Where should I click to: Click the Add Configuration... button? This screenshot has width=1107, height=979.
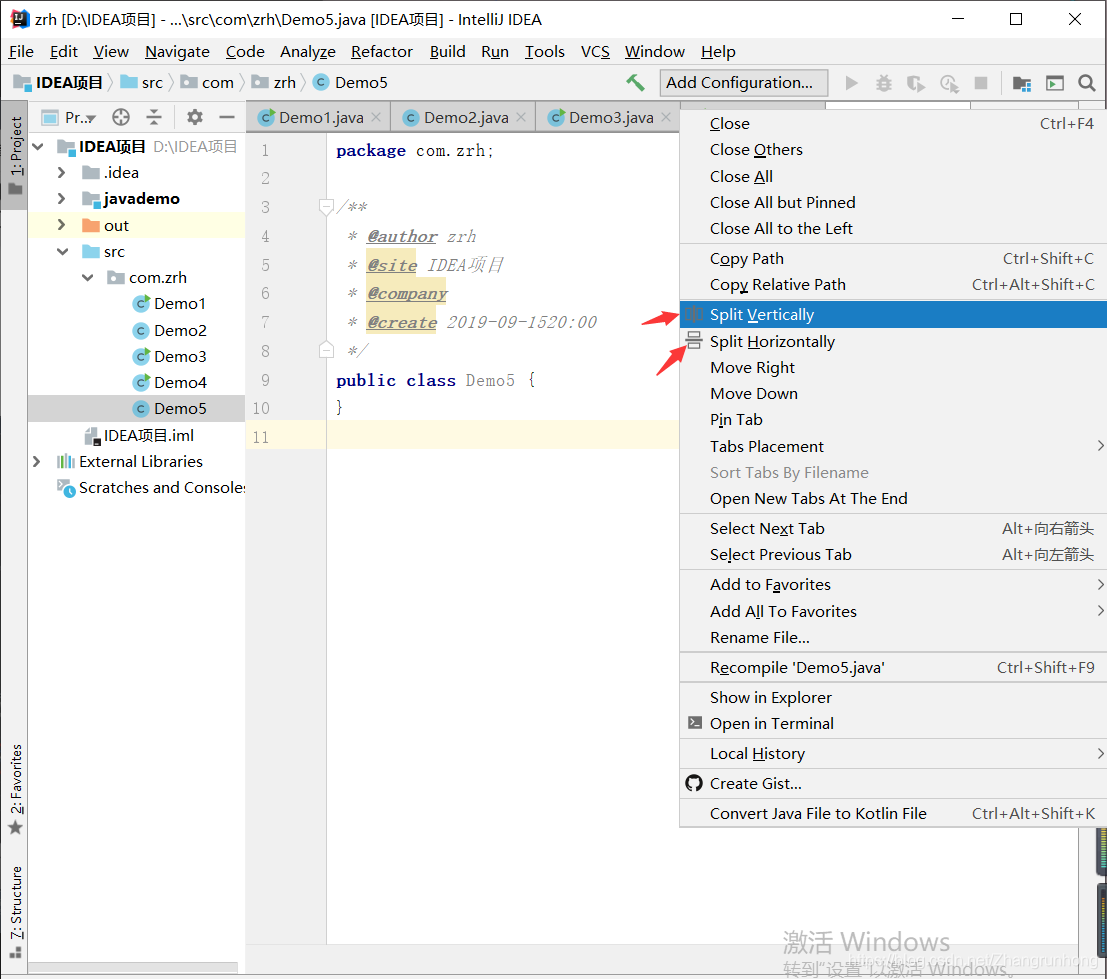point(743,83)
